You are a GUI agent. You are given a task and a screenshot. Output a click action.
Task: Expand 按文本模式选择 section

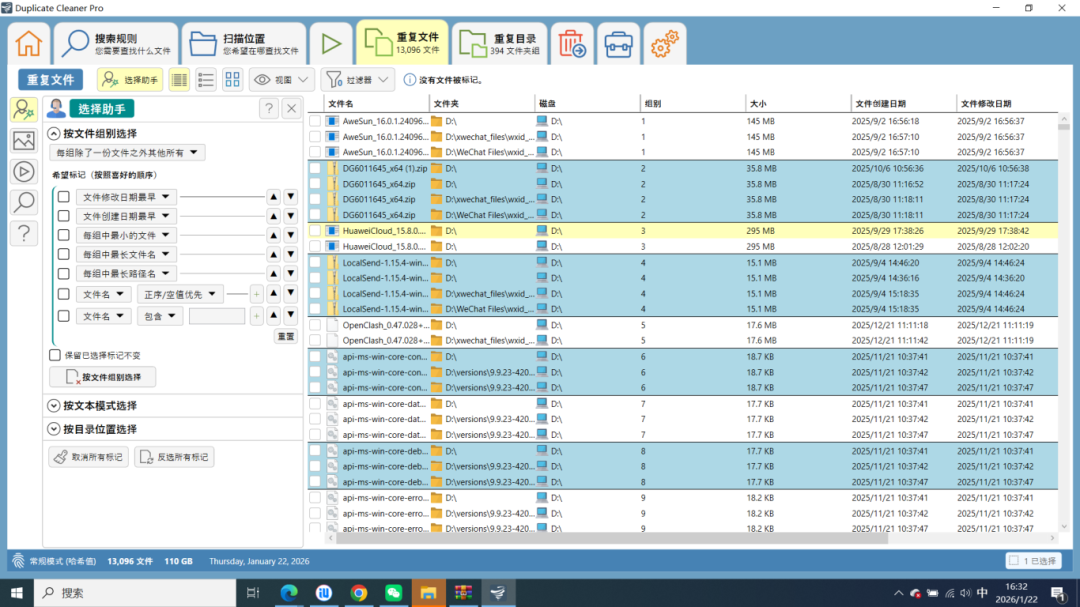click(x=54, y=406)
